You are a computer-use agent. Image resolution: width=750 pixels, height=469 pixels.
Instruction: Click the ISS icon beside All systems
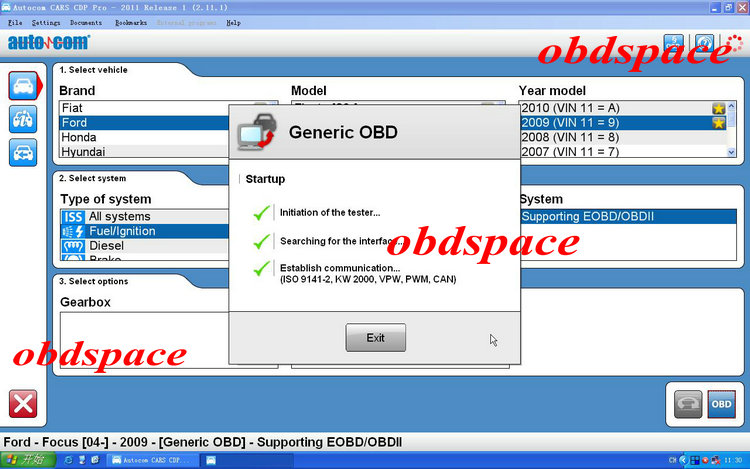(x=73, y=217)
